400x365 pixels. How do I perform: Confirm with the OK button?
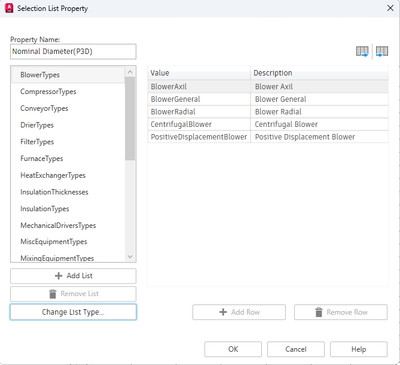point(233,349)
